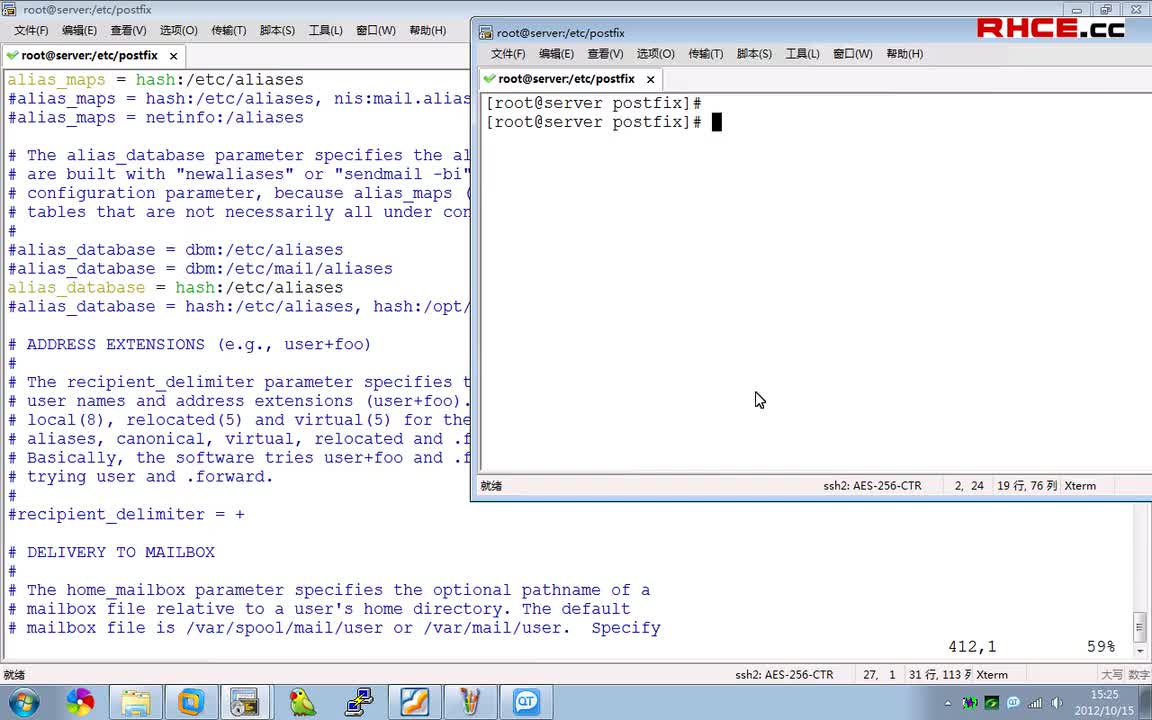This screenshot has width=1152, height=720.
Task: Click the background window scrollbar down arrow
Action: [x=1140, y=651]
